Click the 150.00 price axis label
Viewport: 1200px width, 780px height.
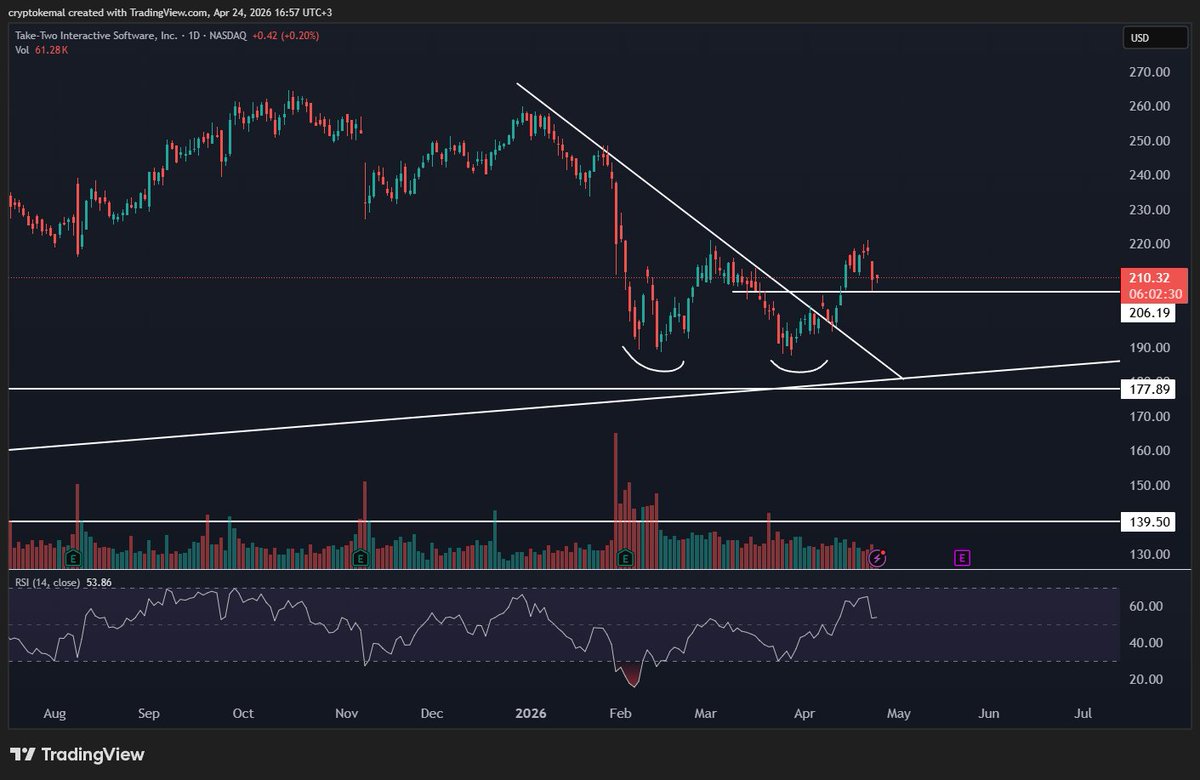coord(1150,486)
